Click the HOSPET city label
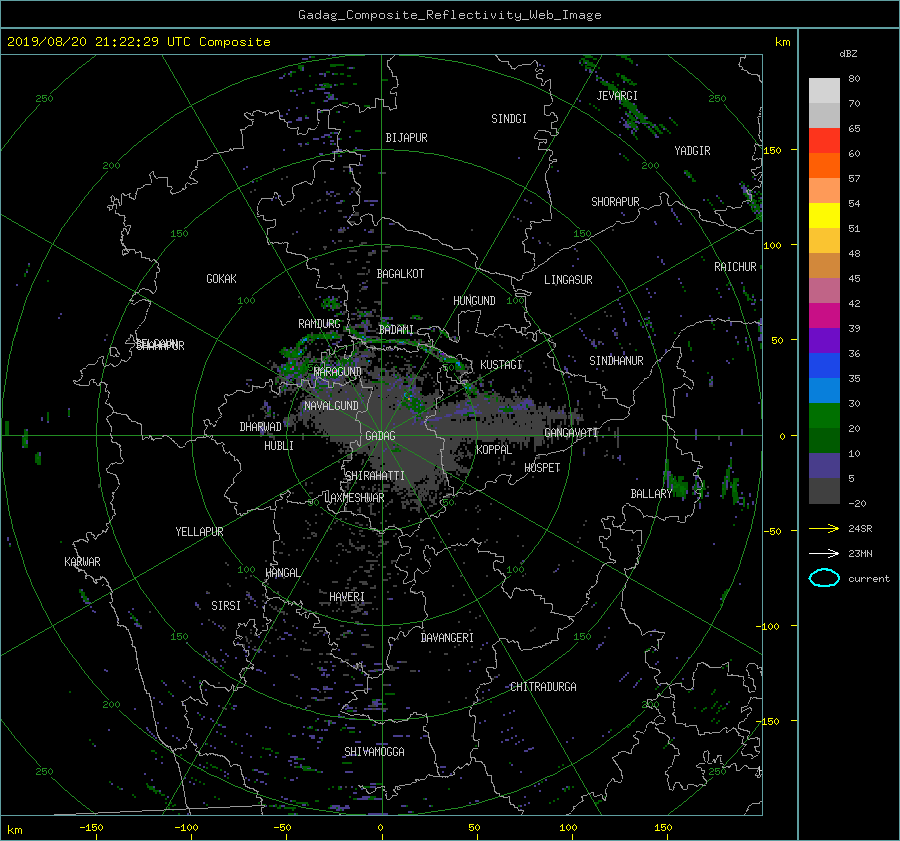The width and height of the screenshot is (900, 841). point(542,468)
